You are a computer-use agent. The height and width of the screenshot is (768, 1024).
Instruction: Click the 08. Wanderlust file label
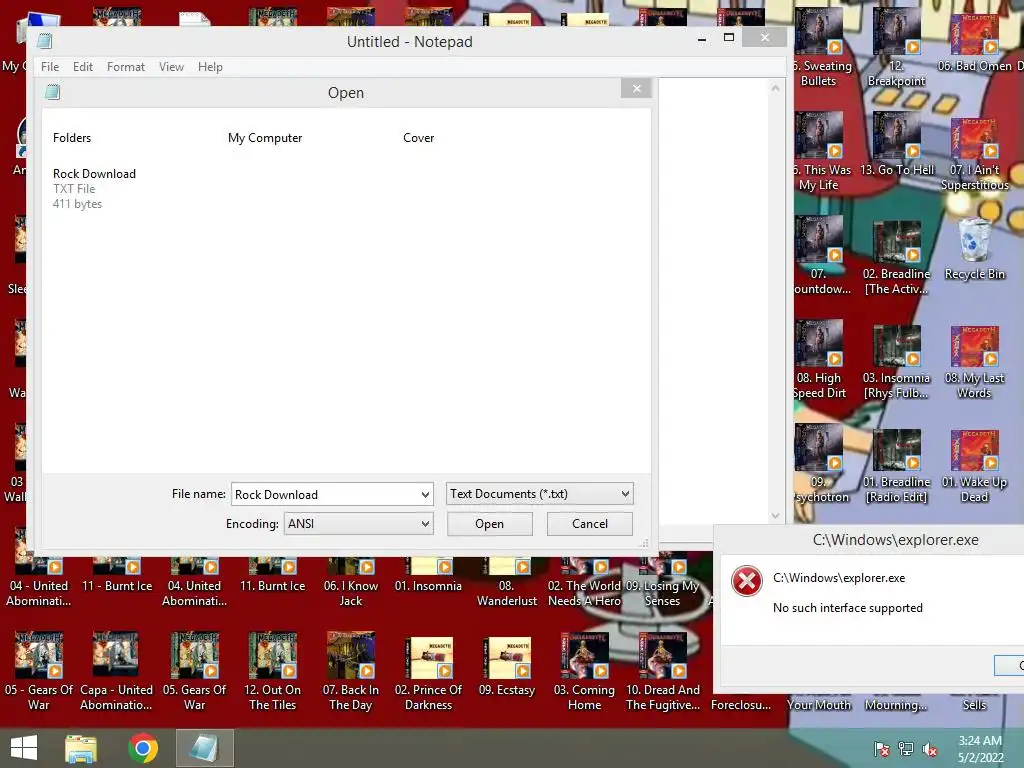(507, 594)
